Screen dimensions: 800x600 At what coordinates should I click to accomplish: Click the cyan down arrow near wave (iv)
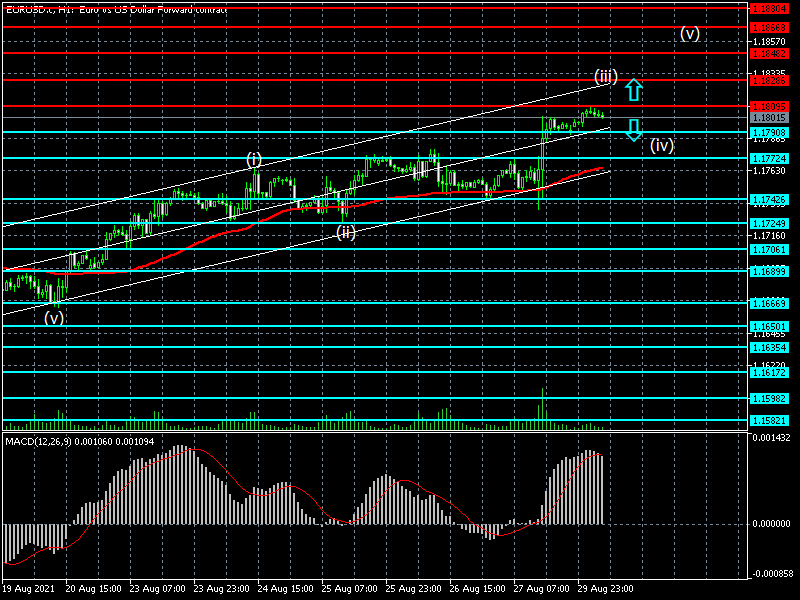pos(633,129)
